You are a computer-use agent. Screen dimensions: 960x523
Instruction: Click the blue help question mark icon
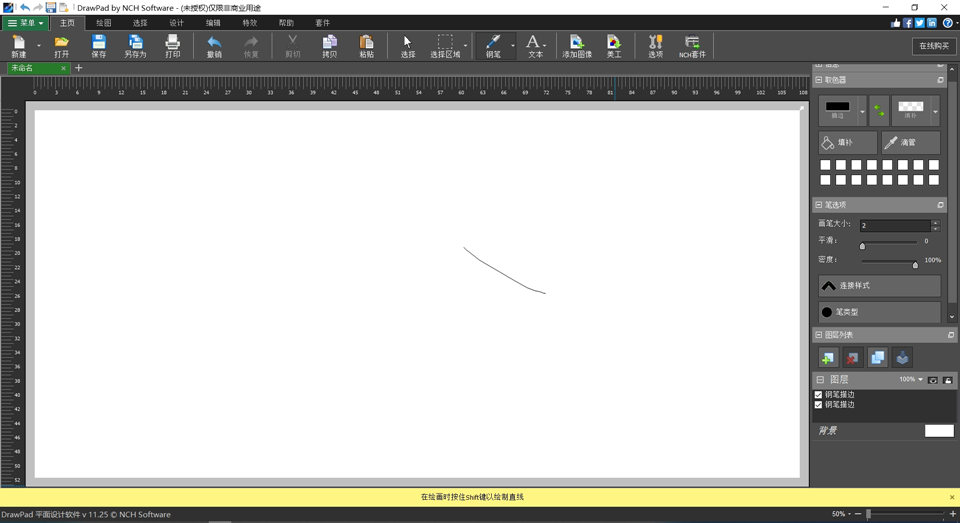pos(948,23)
